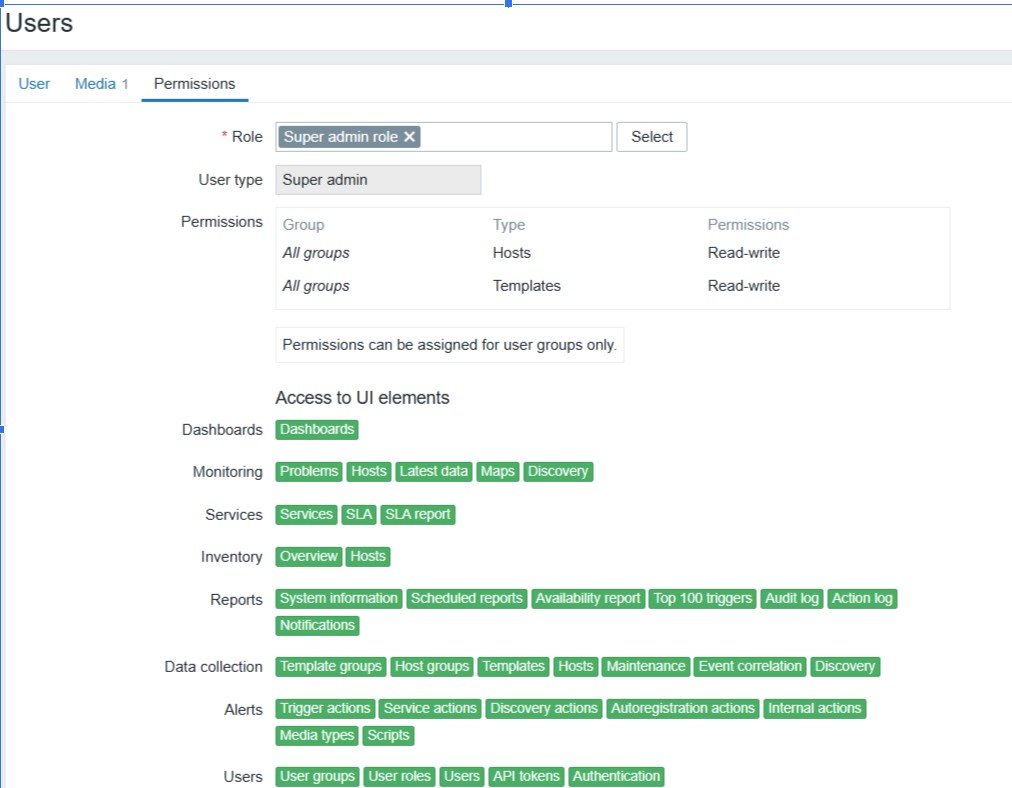The width and height of the screenshot is (1012, 788).
Task: Switch to the User tab
Action: pos(34,84)
